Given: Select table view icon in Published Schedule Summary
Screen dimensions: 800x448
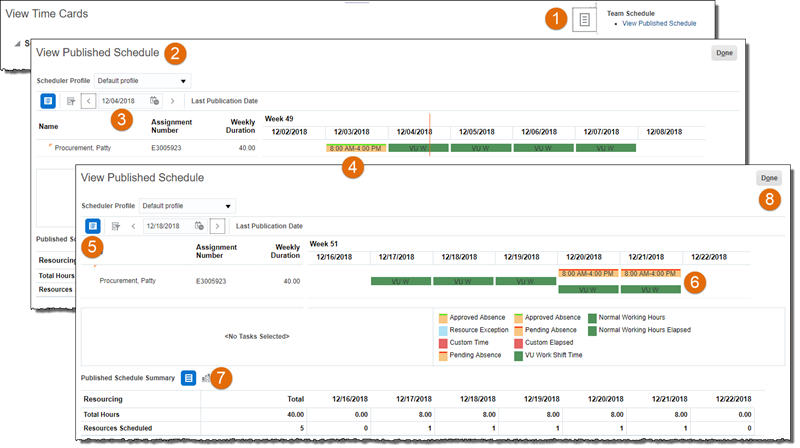Looking at the screenshot, I should click(188, 378).
